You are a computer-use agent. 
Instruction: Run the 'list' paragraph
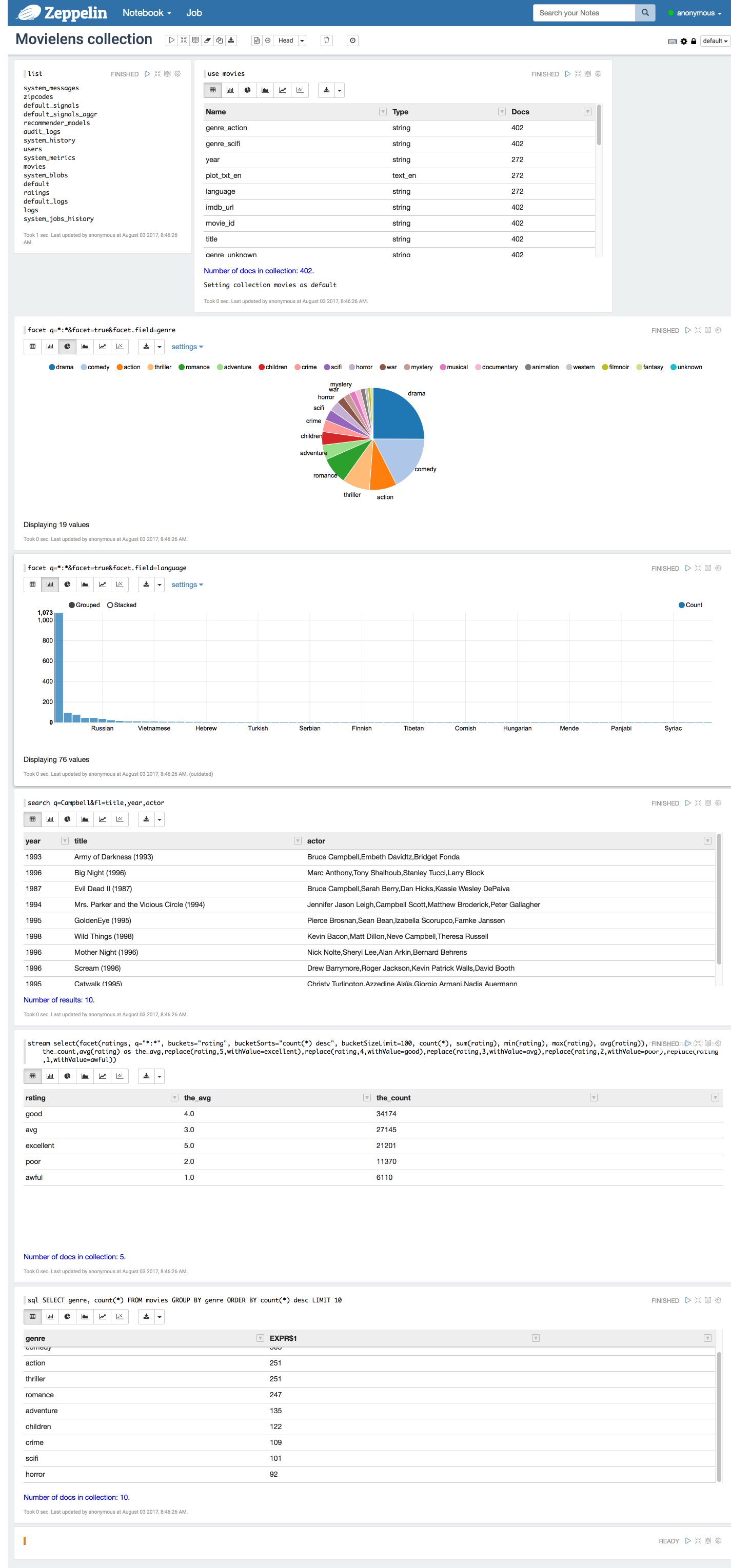(147, 74)
